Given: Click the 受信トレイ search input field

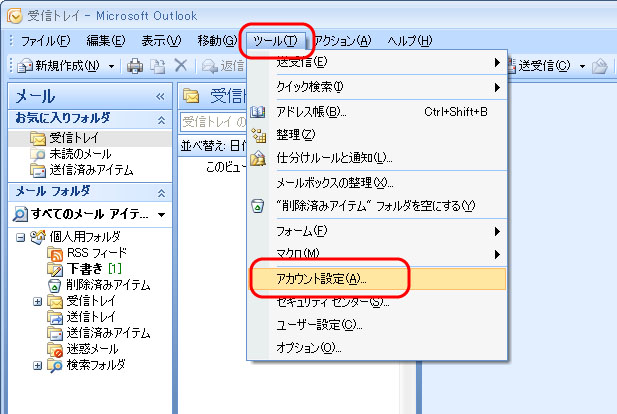Looking at the screenshot, I should [x=213, y=122].
